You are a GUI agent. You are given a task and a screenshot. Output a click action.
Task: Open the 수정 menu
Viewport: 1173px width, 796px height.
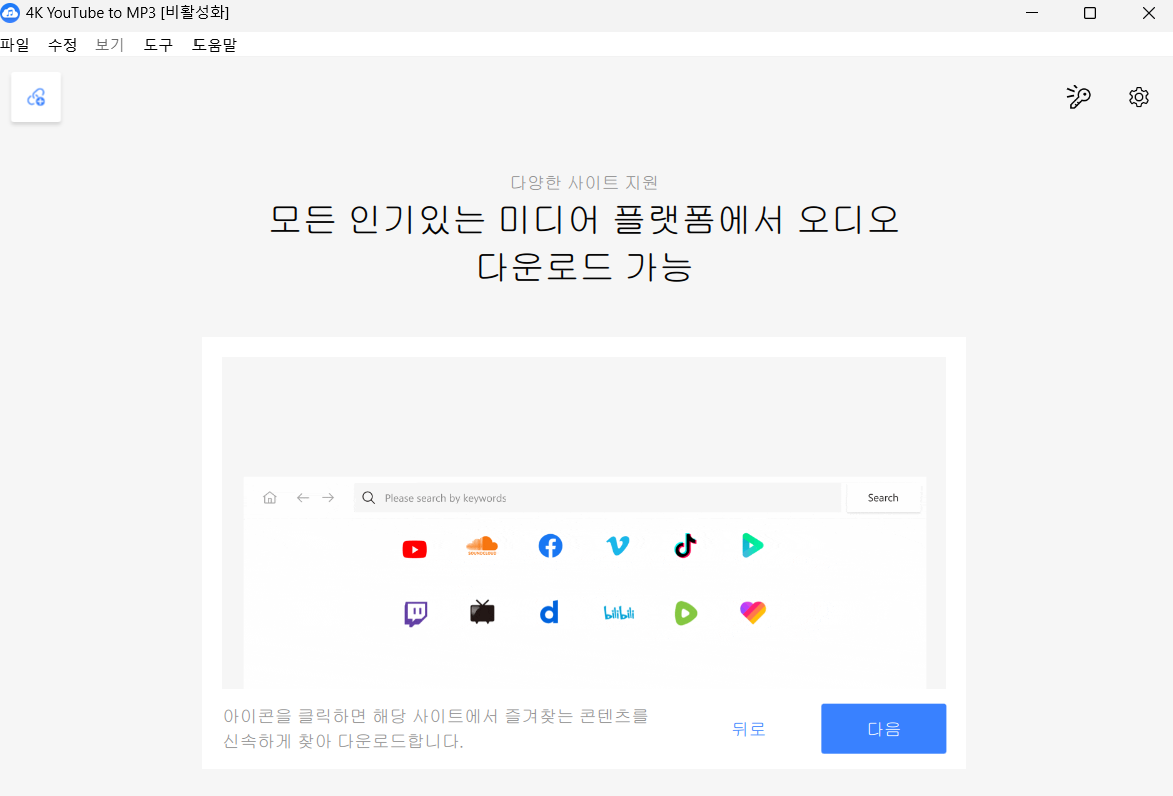(x=63, y=45)
